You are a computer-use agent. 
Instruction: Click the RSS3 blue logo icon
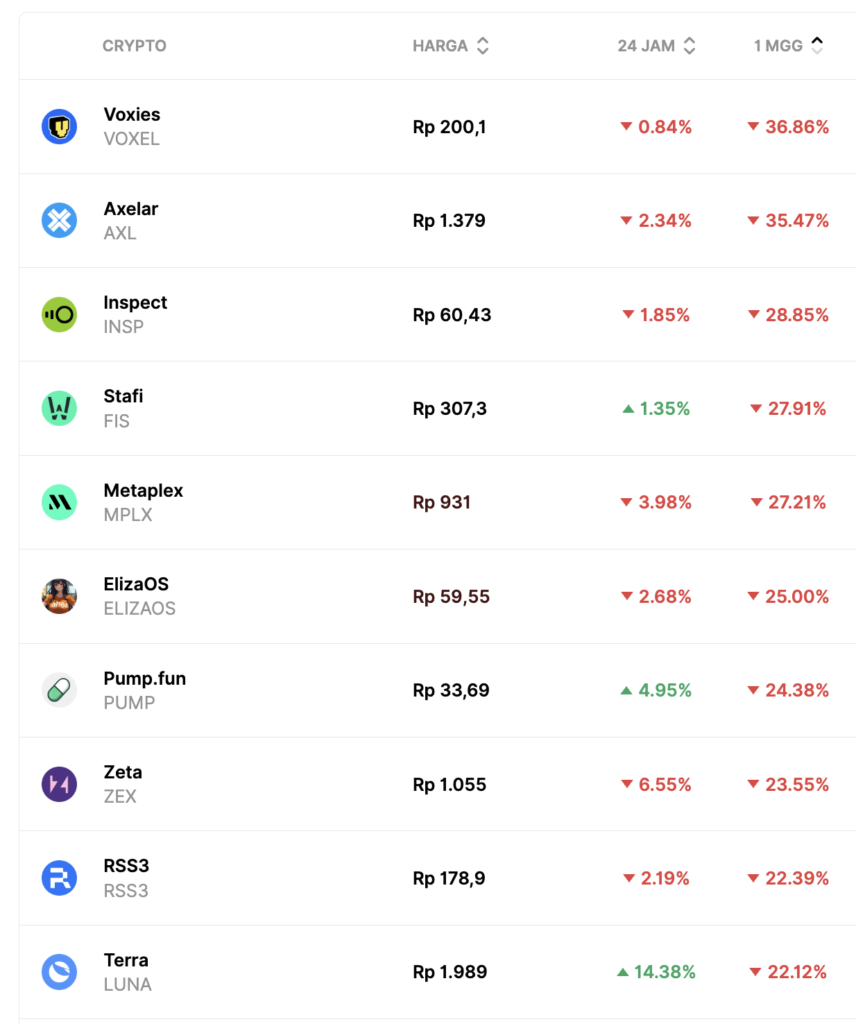pos(59,879)
